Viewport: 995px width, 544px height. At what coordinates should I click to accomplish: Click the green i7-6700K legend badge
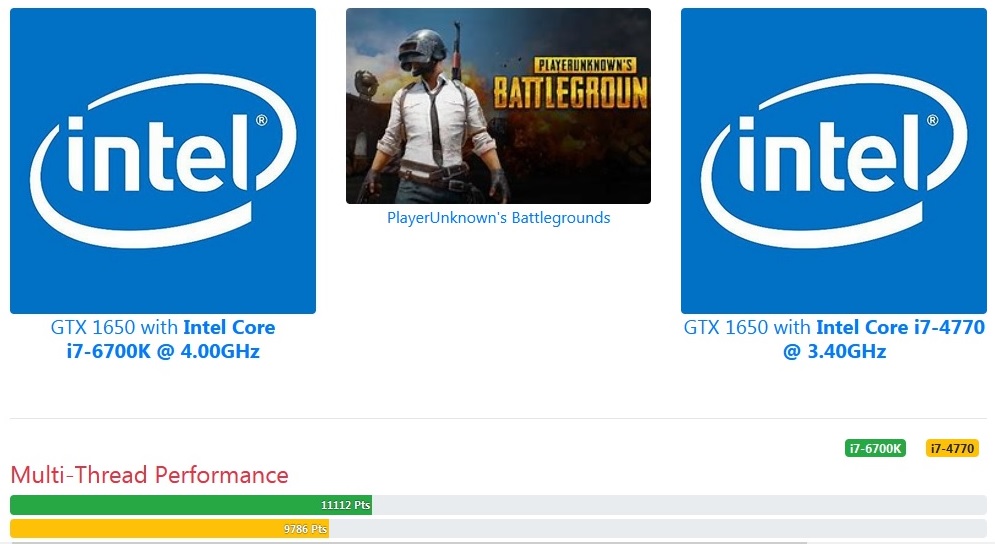tap(875, 448)
